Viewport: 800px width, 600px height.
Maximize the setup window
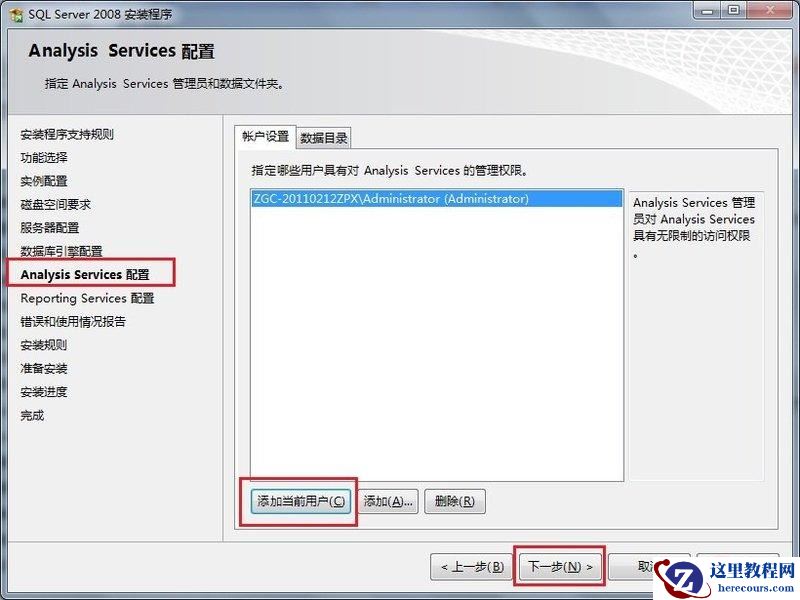734,10
